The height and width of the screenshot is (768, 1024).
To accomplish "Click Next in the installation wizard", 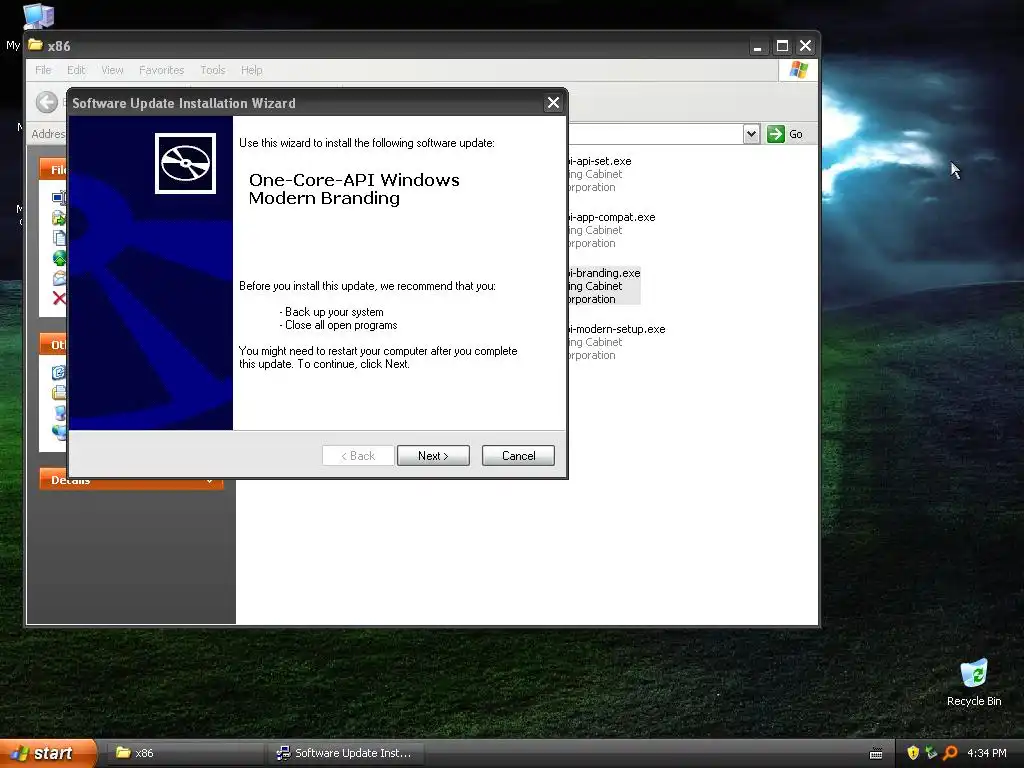I will (x=433, y=456).
